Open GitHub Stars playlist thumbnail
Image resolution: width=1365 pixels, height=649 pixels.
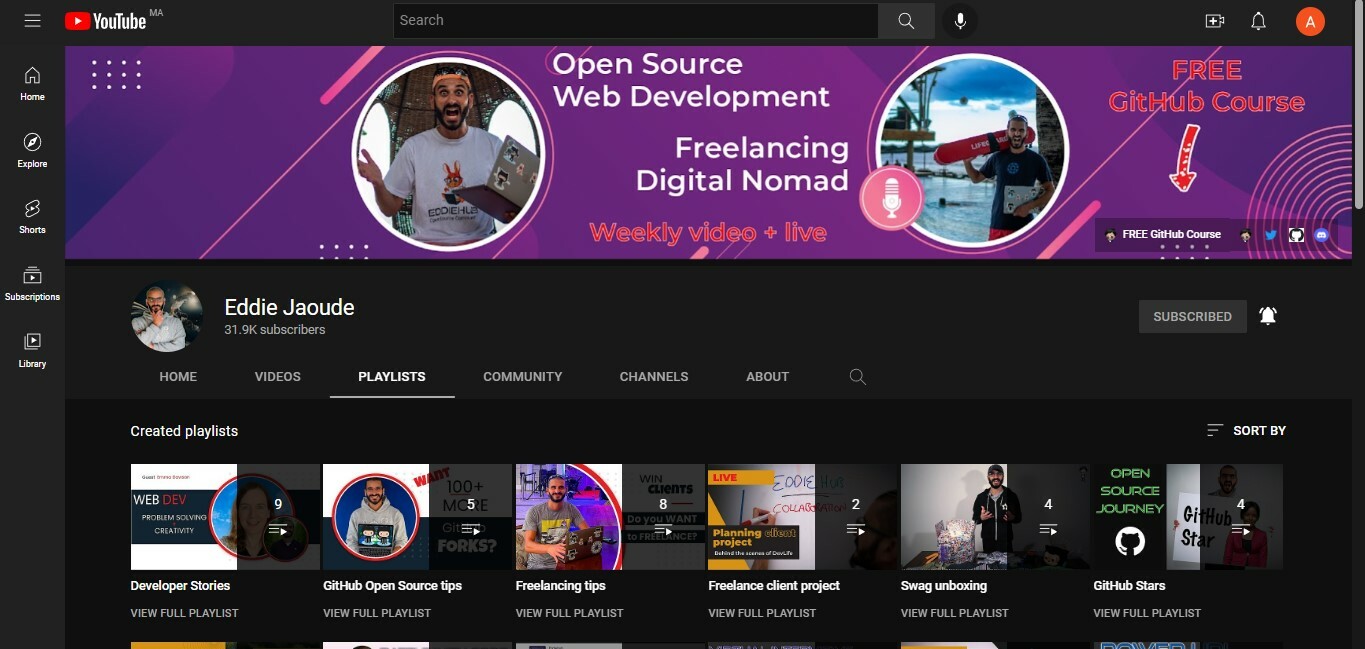point(1188,517)
